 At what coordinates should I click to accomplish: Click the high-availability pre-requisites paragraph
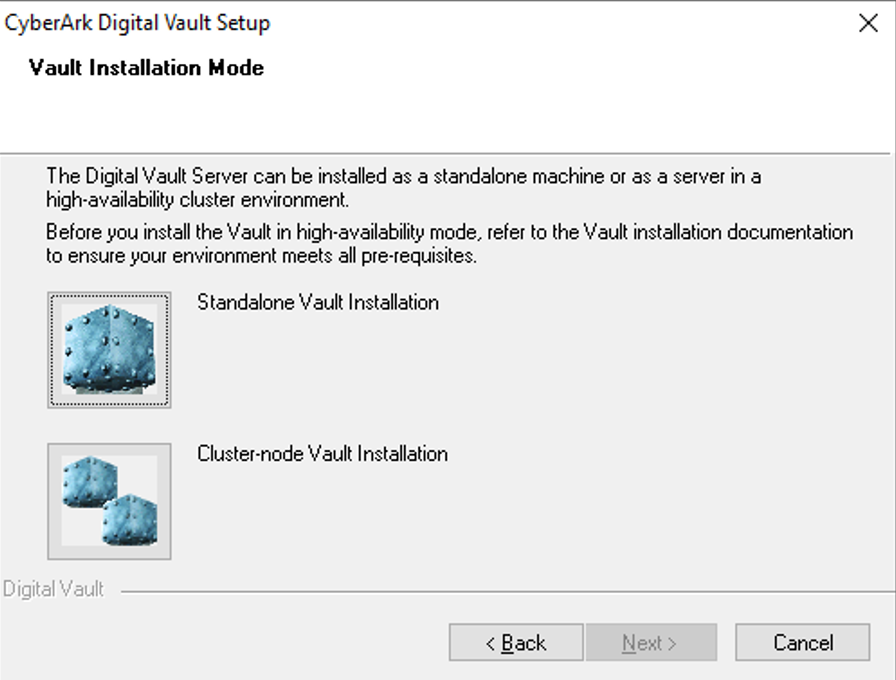(449, 243)
